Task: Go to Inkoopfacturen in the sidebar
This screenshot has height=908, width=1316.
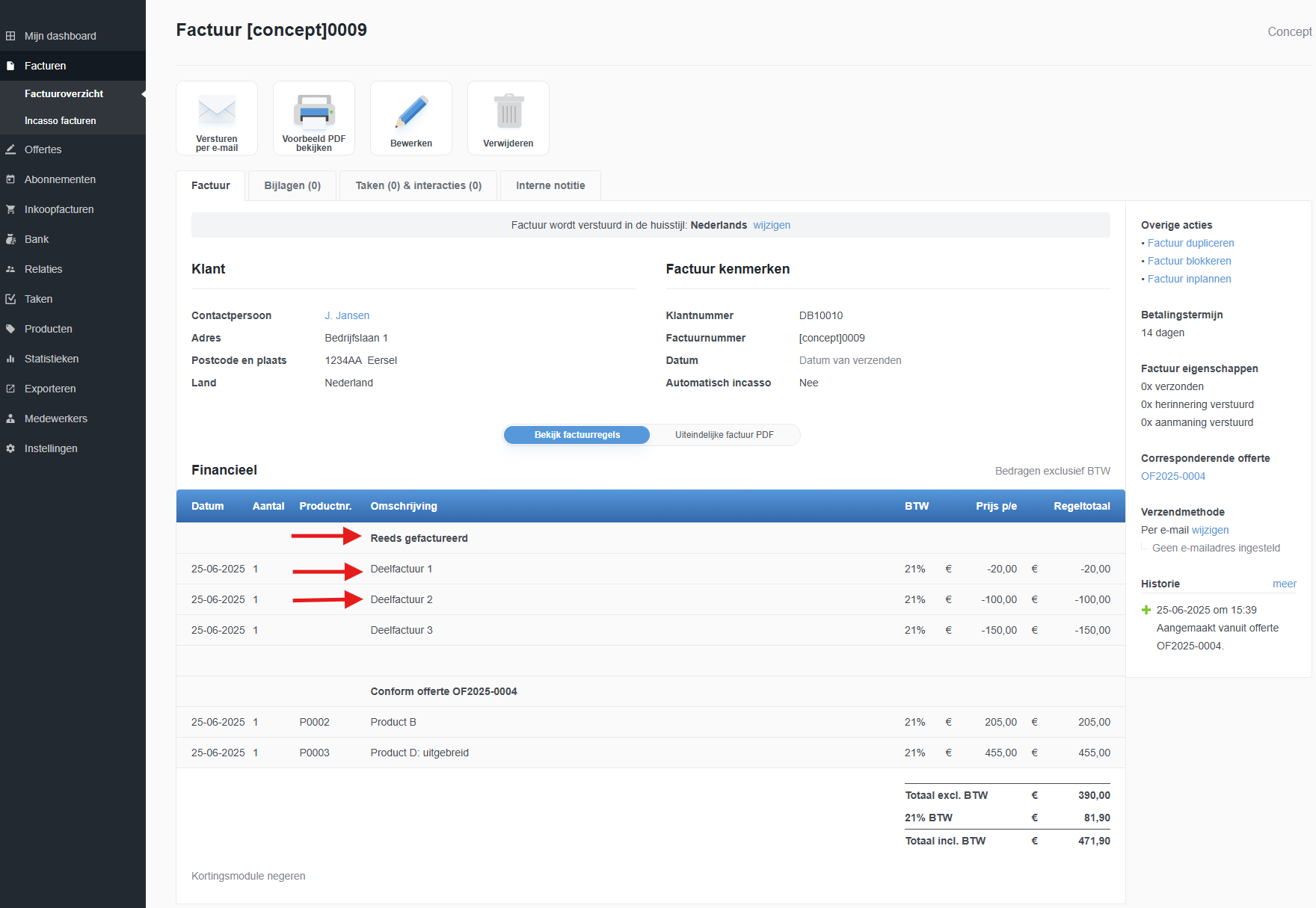Action: click(59, 209)
